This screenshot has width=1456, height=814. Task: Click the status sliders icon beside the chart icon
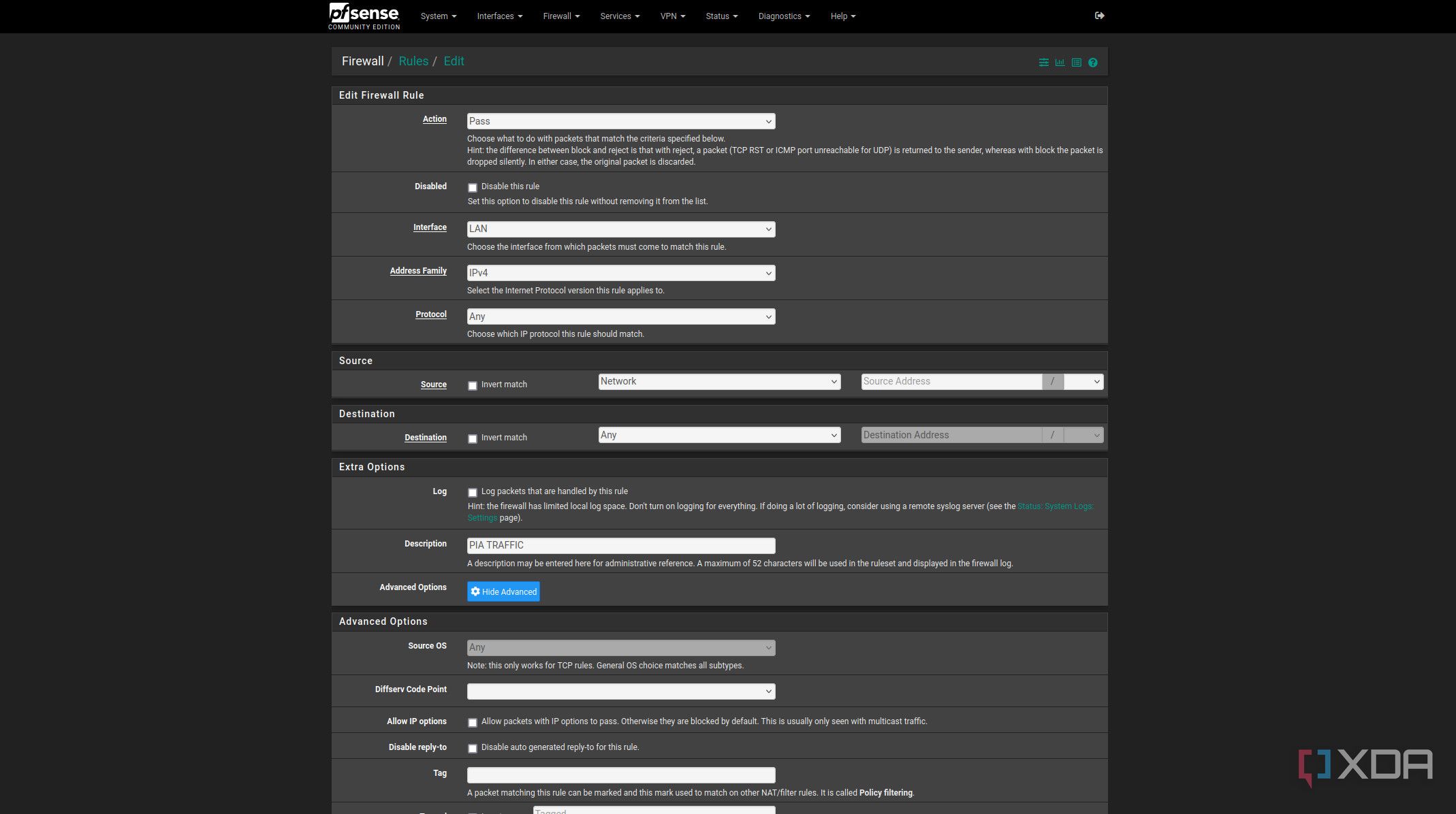(x=1043, y=62)
